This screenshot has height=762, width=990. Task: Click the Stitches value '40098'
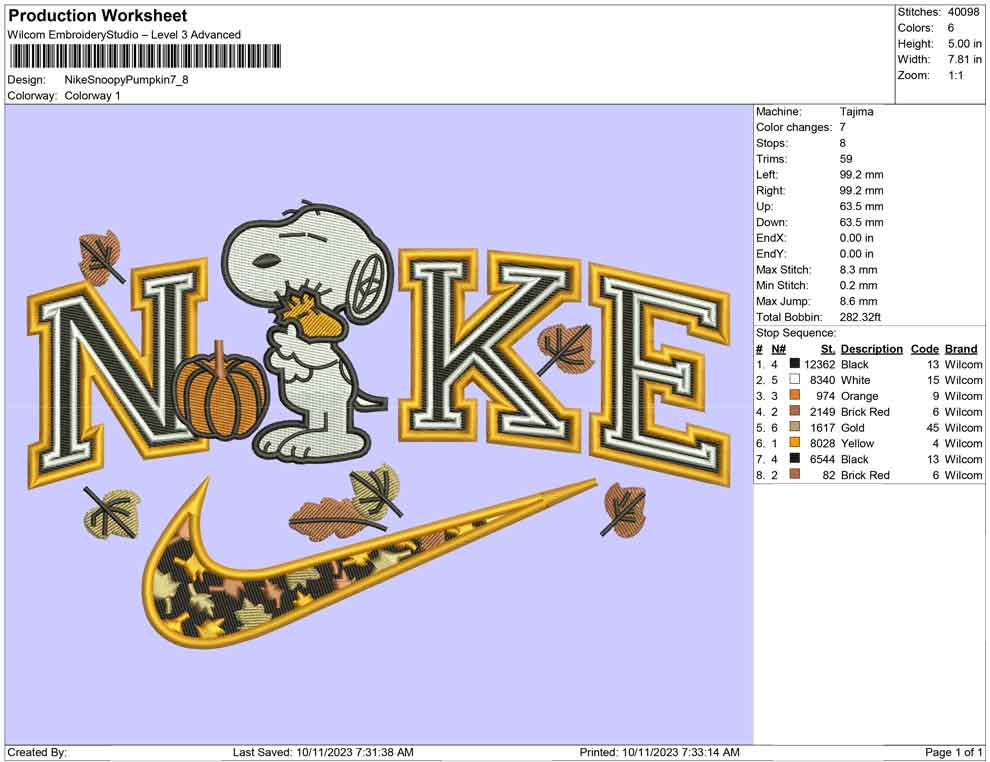click(963, 12)
